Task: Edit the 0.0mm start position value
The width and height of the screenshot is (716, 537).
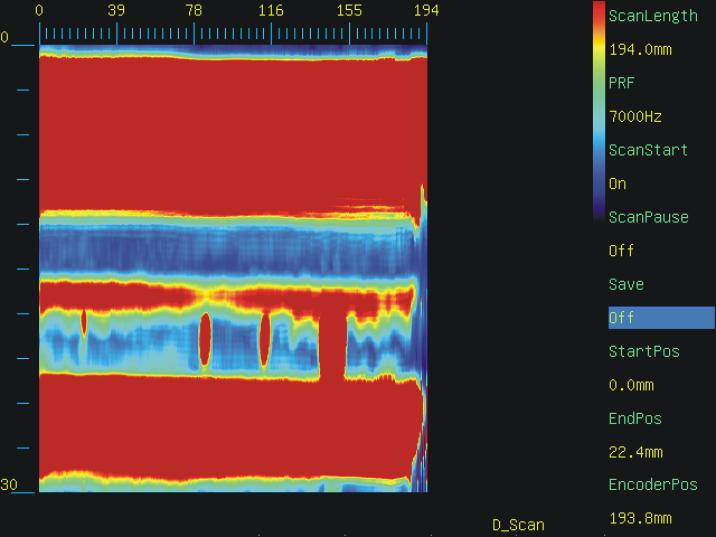Action: 633,385
